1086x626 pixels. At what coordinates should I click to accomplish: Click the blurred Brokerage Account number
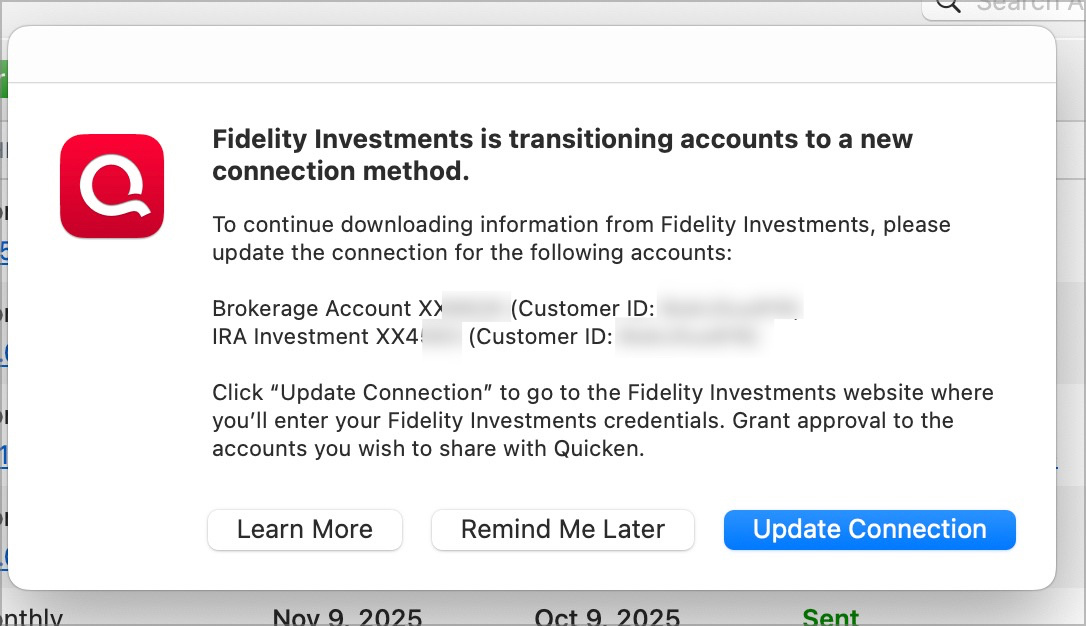point(476,309)
